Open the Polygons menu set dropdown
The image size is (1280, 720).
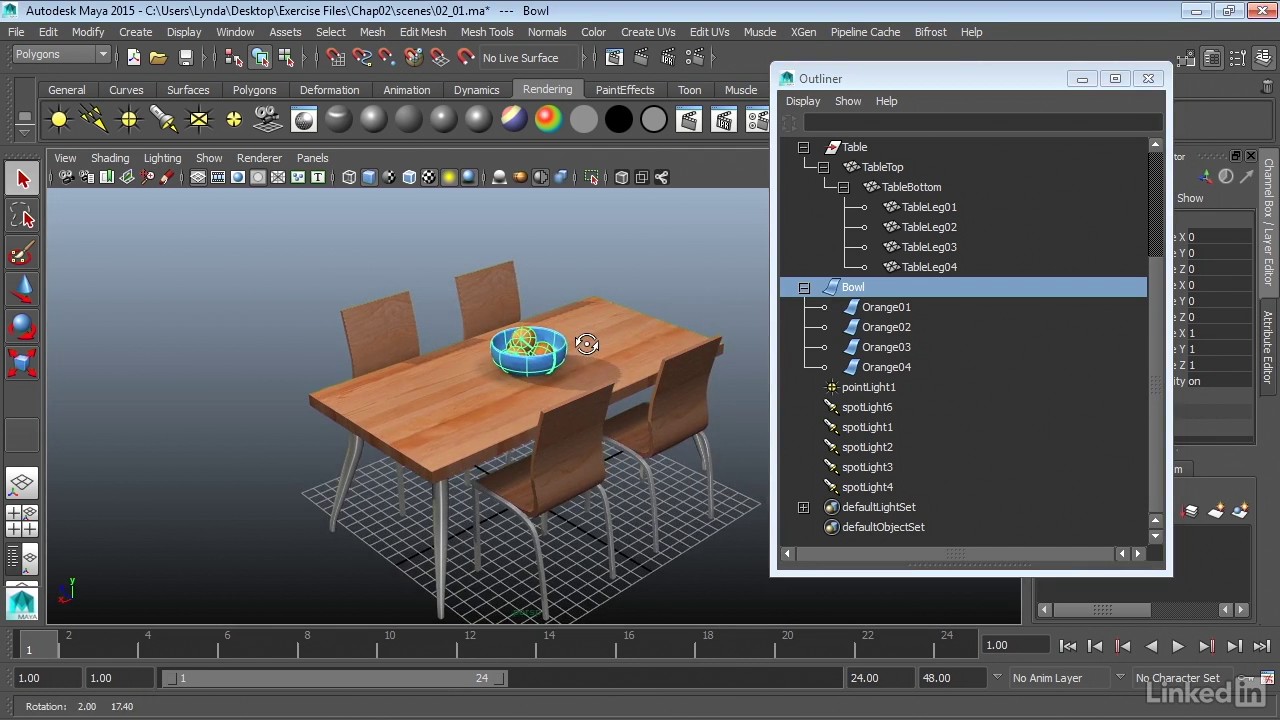60,55
